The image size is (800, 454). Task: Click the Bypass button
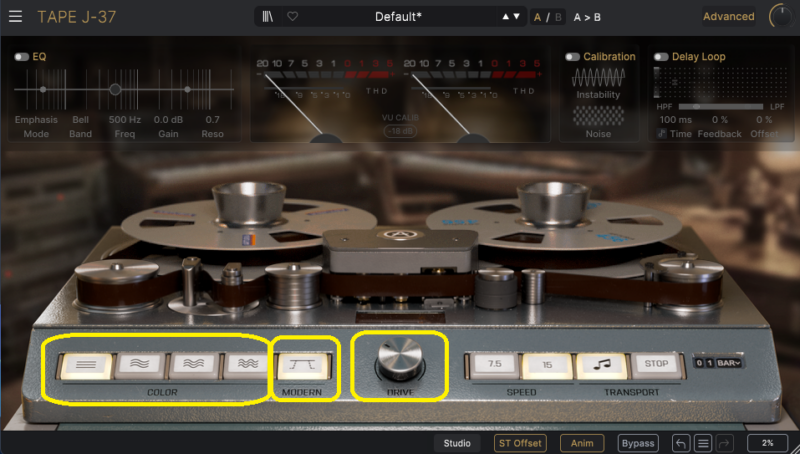[637, 443]
